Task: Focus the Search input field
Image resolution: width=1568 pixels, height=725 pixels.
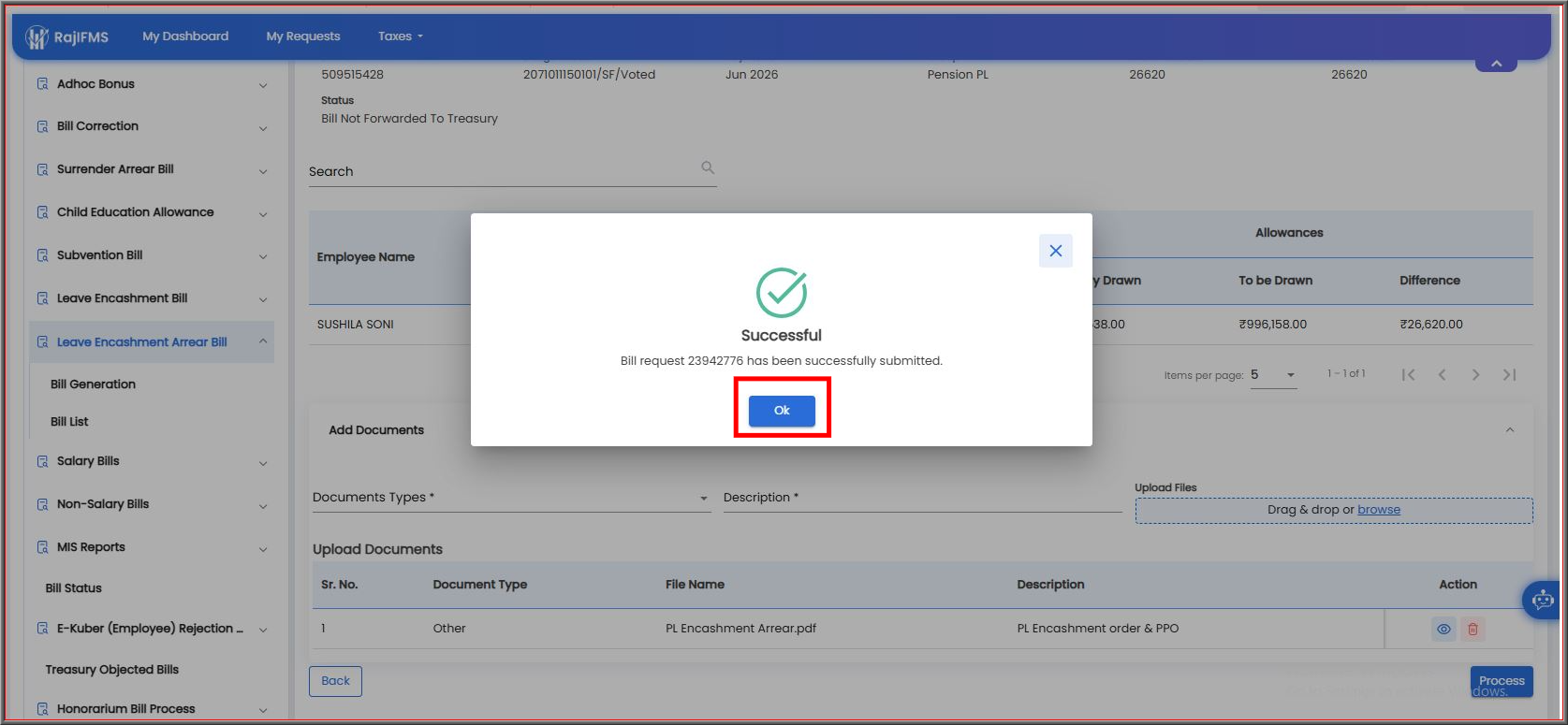Action: (x=512, y=171)
